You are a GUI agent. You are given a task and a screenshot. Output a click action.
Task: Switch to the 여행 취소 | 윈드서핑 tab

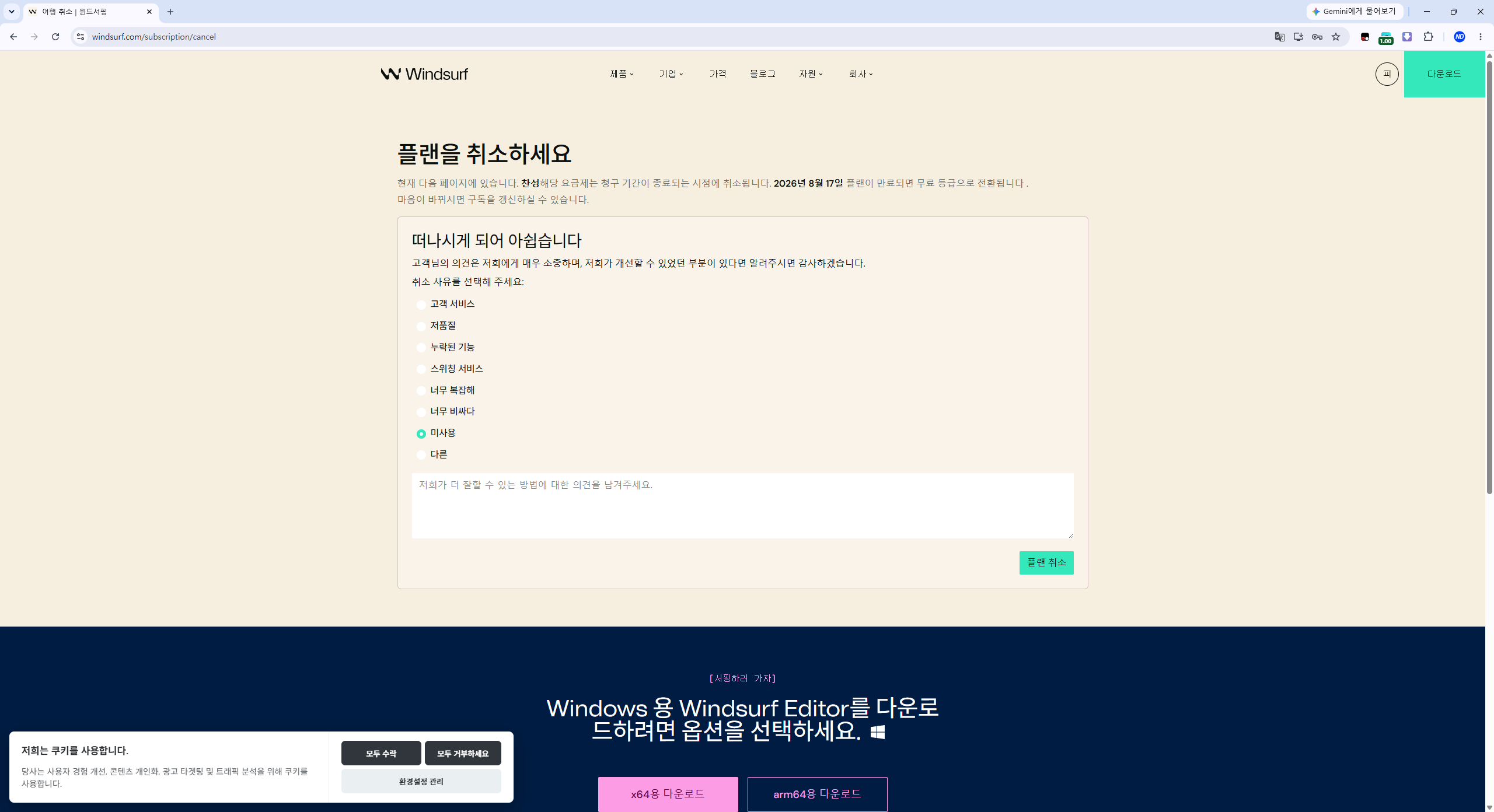pyautogui.click(x=90, y=12)
